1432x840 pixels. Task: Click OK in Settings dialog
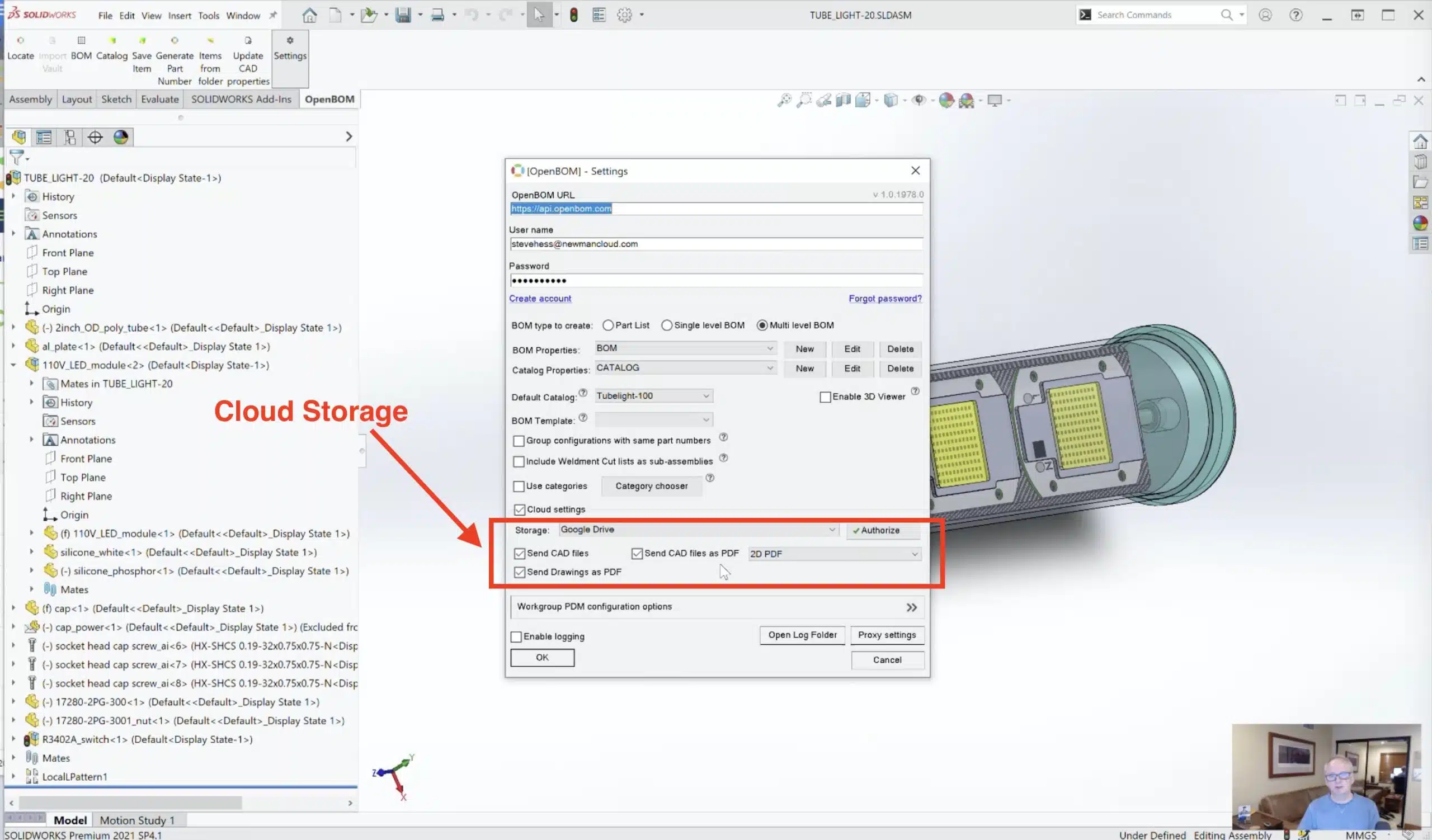542,658
